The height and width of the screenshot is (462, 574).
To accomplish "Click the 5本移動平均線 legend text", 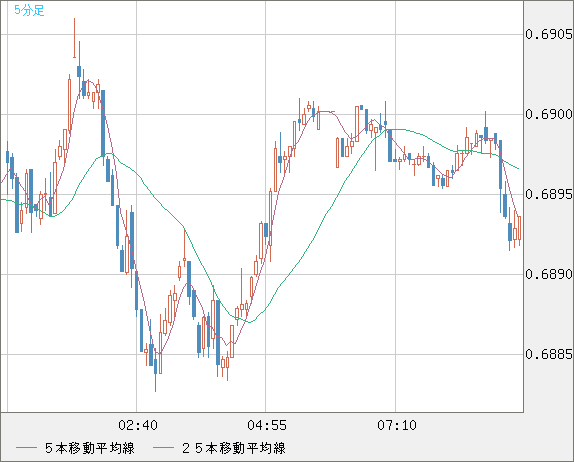I will (90, 448).
